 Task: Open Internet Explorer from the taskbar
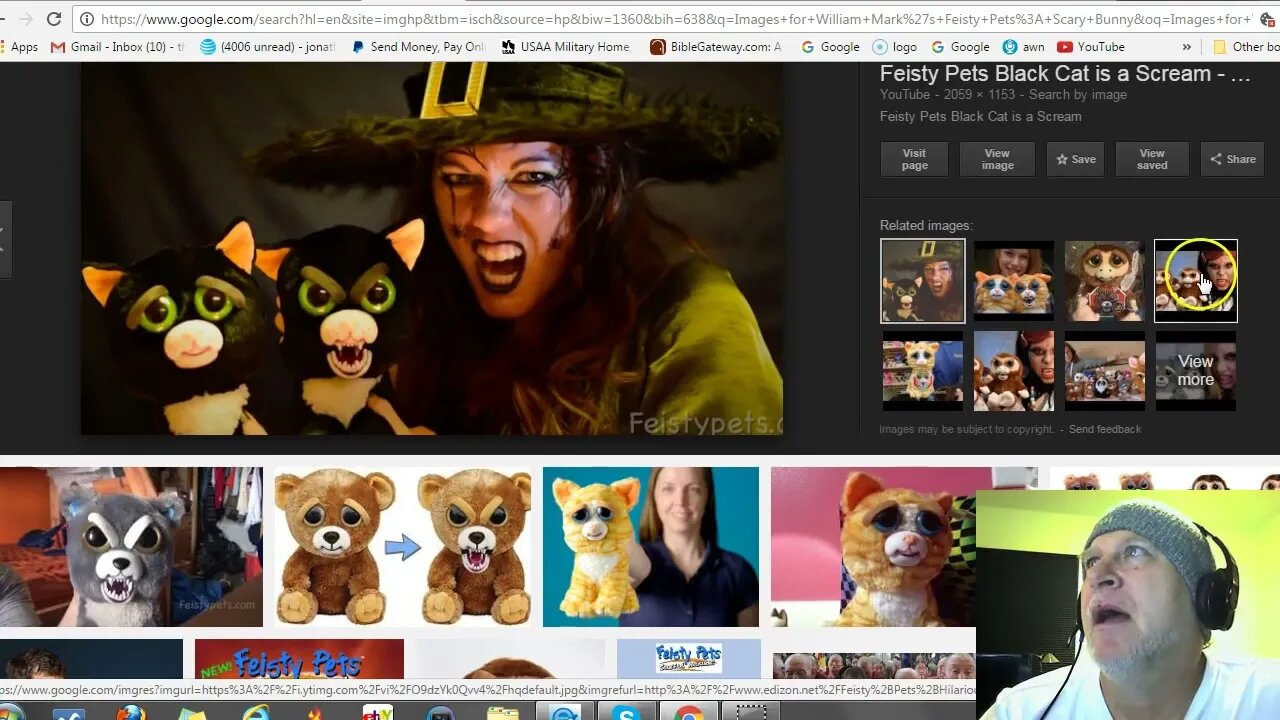click(x=256, y=713)
